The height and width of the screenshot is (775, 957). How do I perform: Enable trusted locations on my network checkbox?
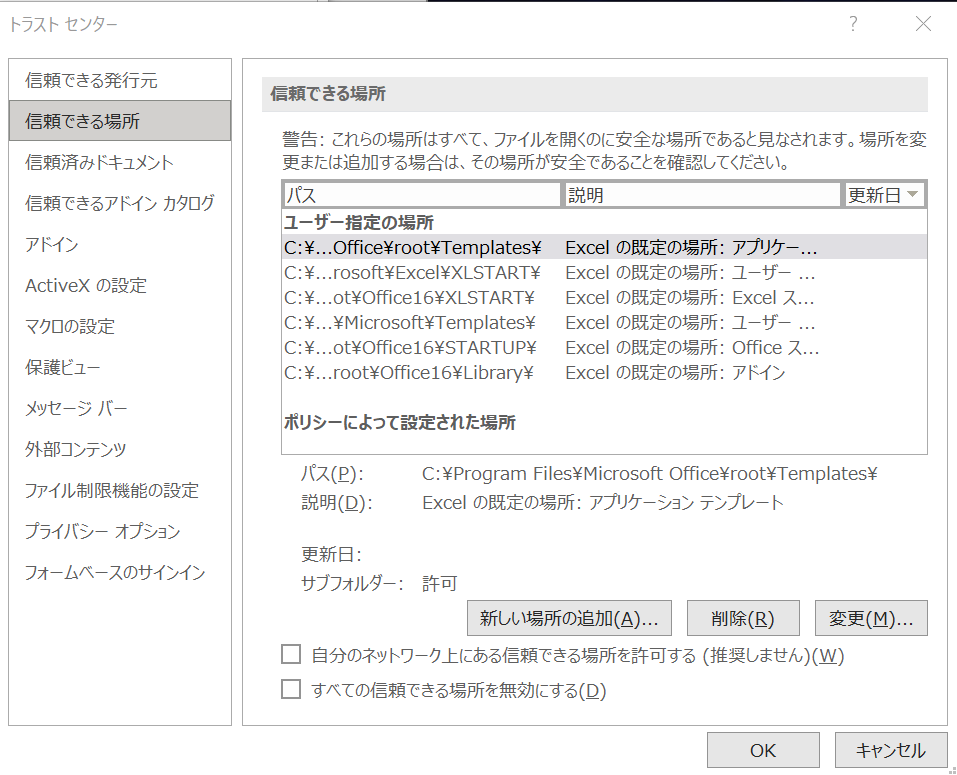[x=291, y=655]
